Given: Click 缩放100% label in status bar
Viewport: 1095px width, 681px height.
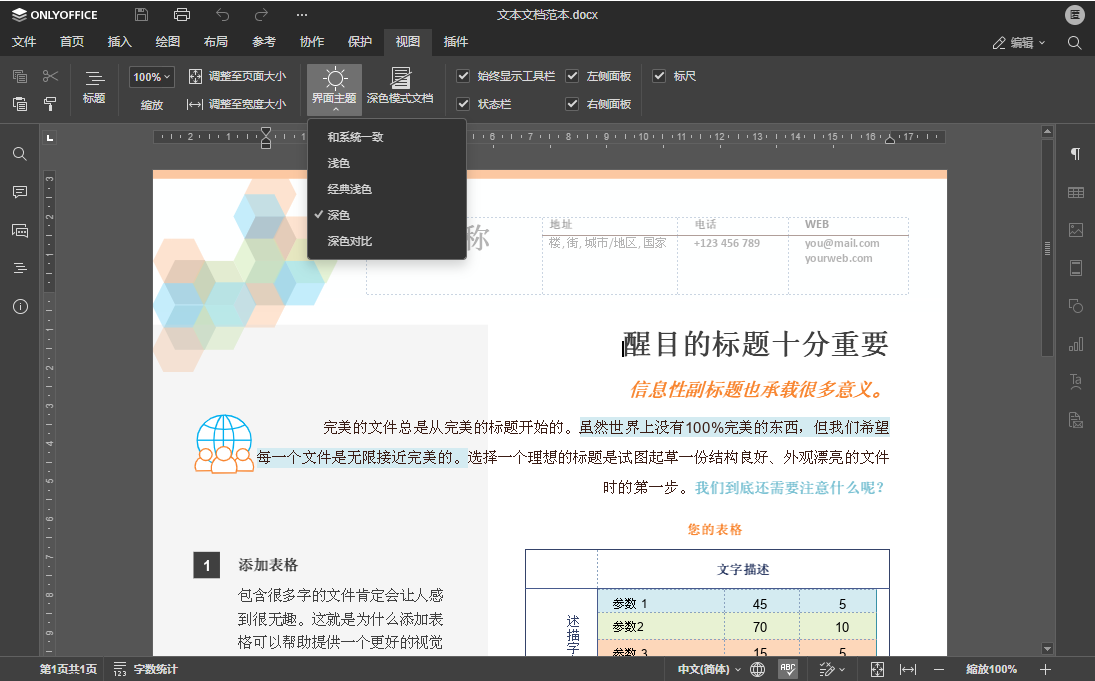Looking at the screenshot, I should (992, 669).
